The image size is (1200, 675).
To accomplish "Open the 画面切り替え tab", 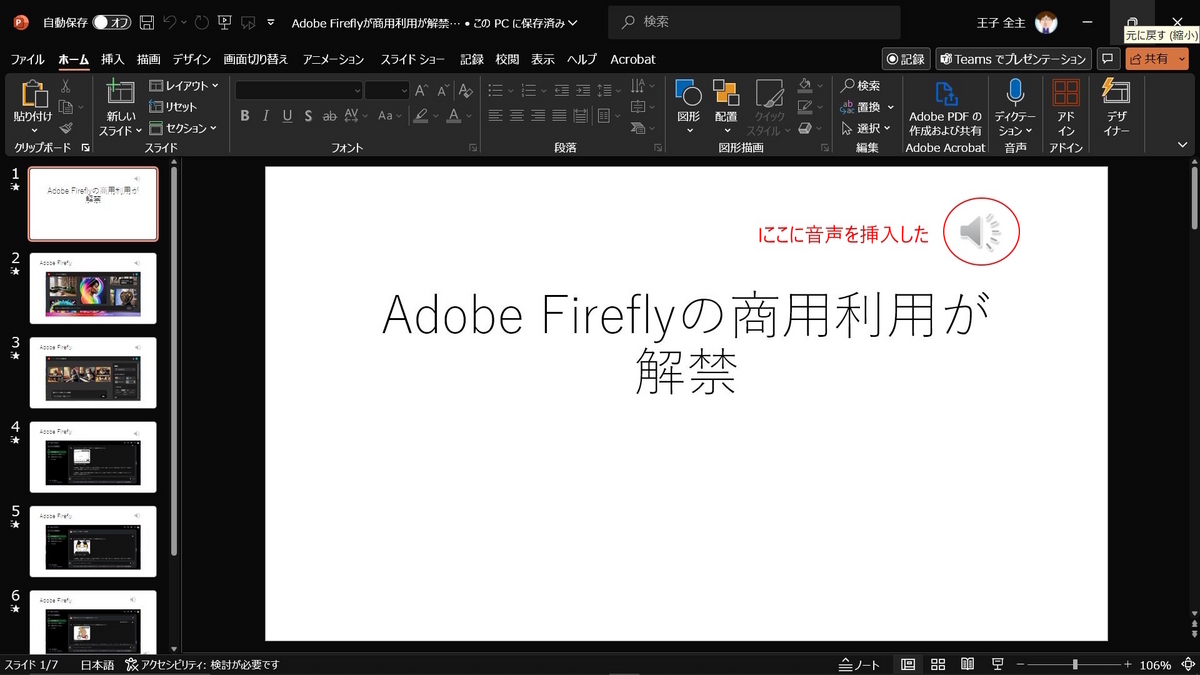I will (256, 59).
